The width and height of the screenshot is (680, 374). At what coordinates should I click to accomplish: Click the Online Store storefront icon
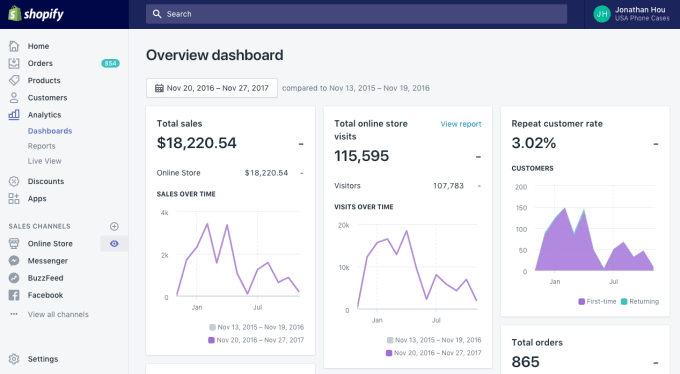[14, 243]
